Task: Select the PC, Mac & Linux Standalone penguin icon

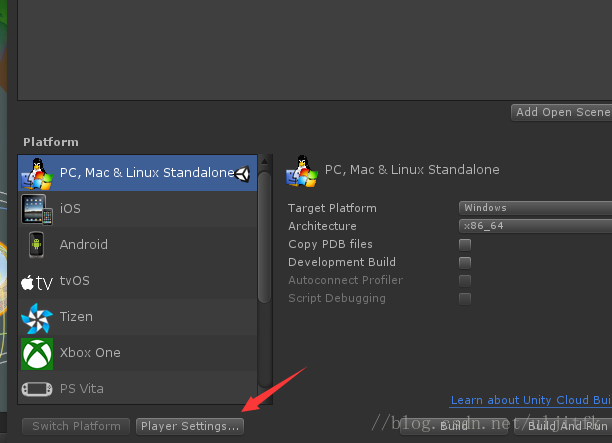Action: click(x=37, y=173)
